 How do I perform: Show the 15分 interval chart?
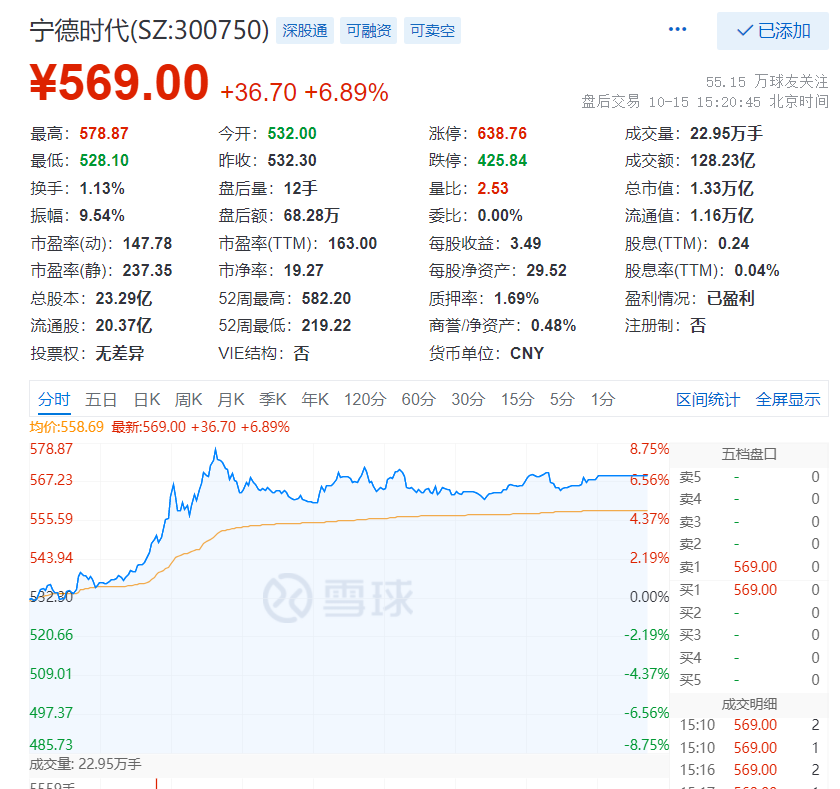[x=517, y=399]
